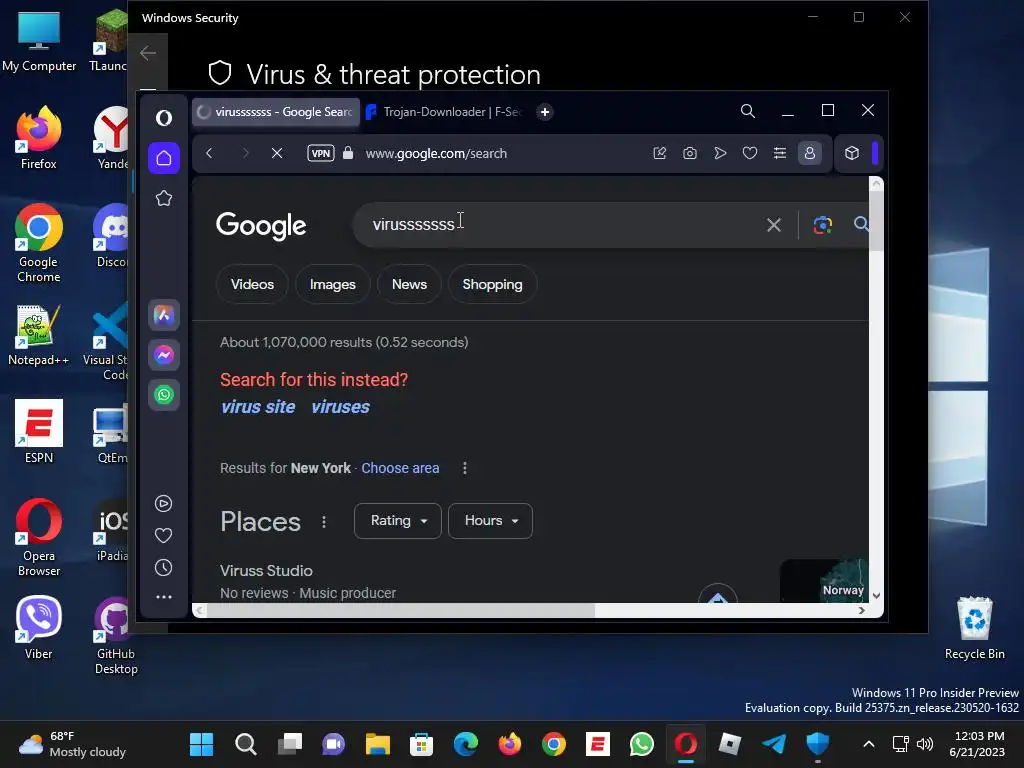Open Messenger in the Opera sidebar
Viewport: 1024px width, 768px height.
[x=164, y=355]
